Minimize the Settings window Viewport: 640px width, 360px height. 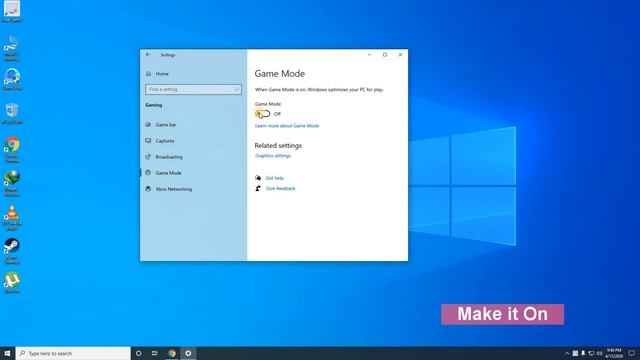pos(370,55)
